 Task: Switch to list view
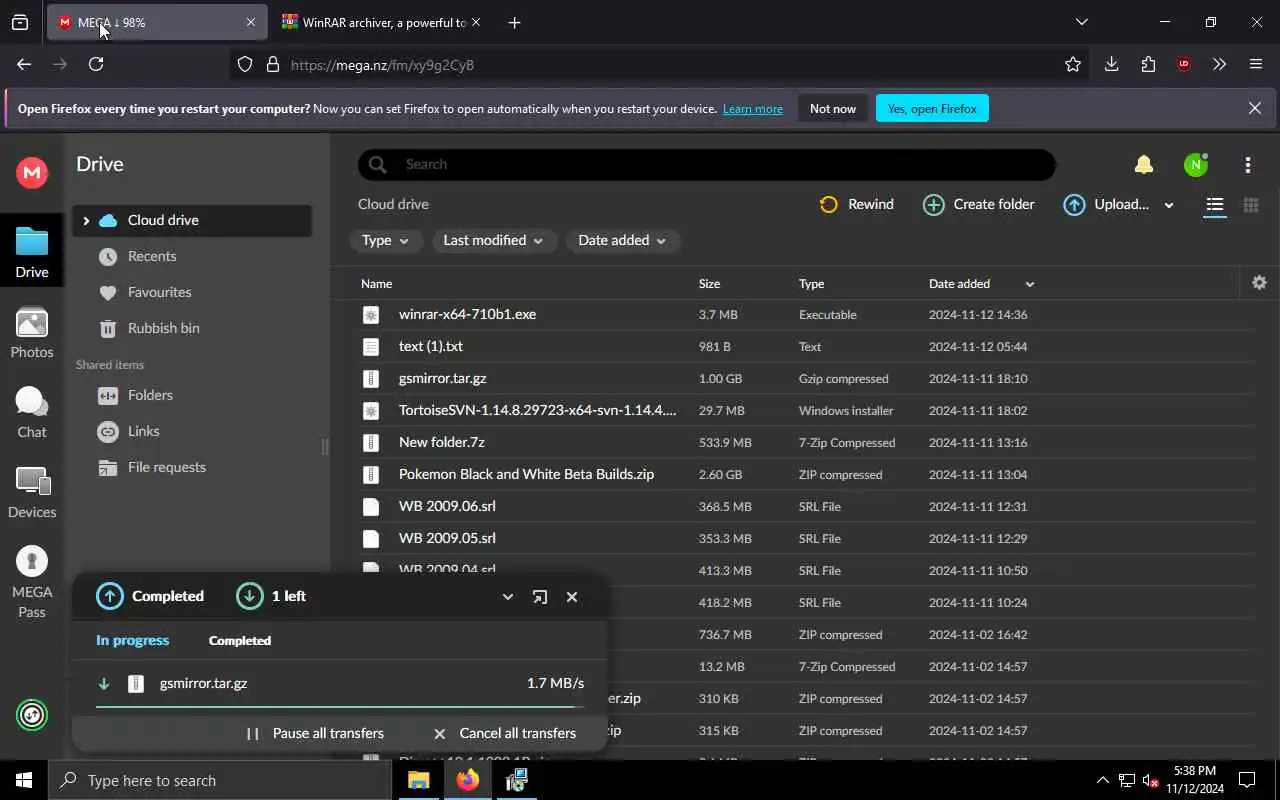[x=1215, y=205]
